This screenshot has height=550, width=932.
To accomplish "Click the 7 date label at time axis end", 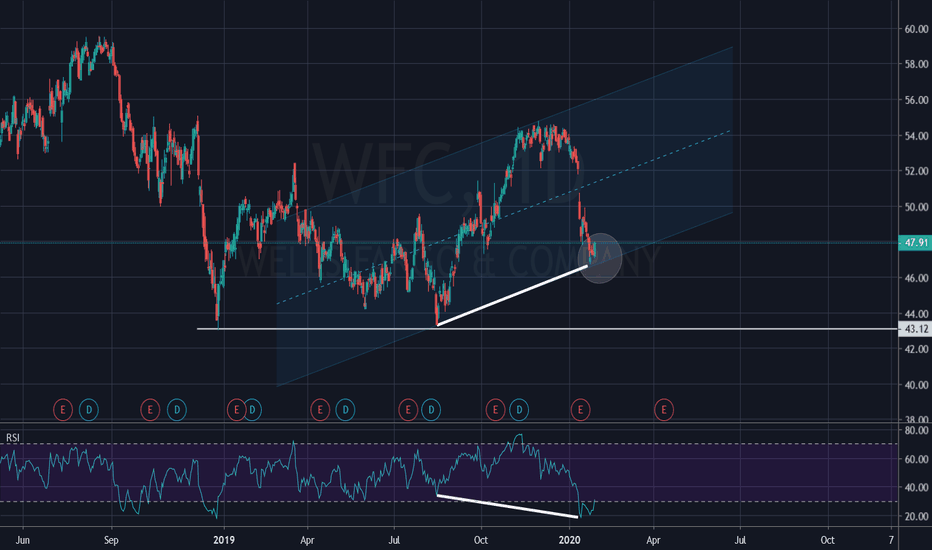I will click(x=892, y=540).
